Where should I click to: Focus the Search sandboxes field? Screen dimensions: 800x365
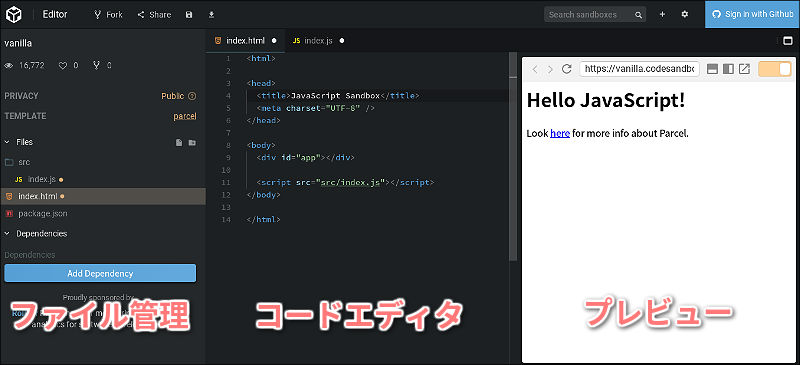tap(595, 15)
